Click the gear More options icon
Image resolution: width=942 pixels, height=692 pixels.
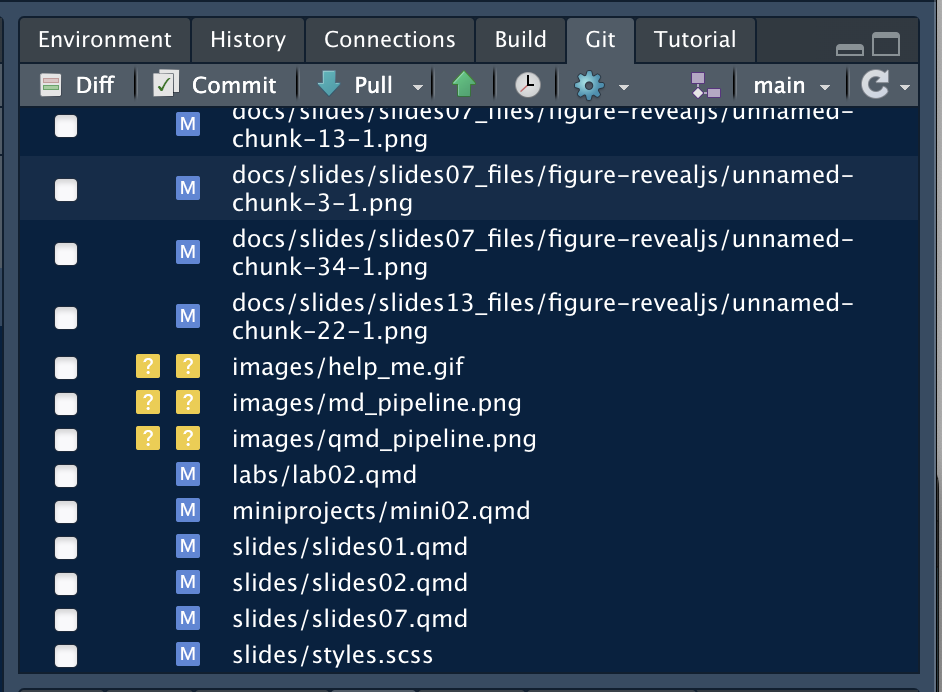tap(589, 85)
